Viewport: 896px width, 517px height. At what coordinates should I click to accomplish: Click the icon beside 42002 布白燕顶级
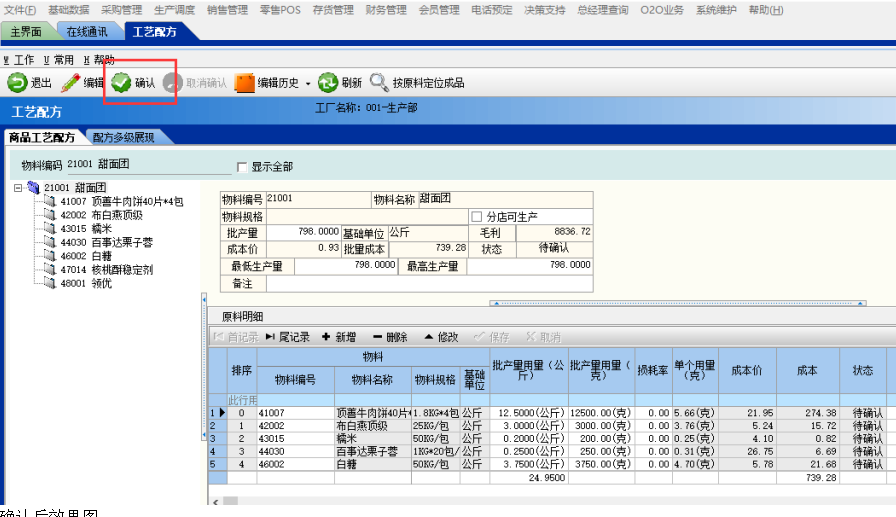[x=50, y=215]
